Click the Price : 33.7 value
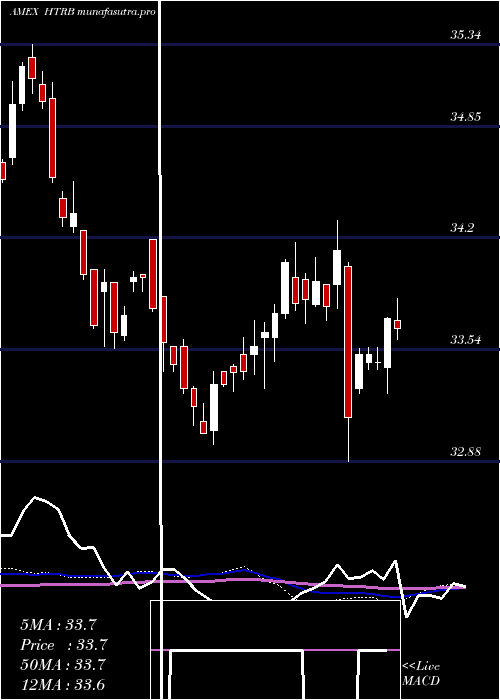The width and height of the screenshot is (500, 700). [x=64, y=645]
